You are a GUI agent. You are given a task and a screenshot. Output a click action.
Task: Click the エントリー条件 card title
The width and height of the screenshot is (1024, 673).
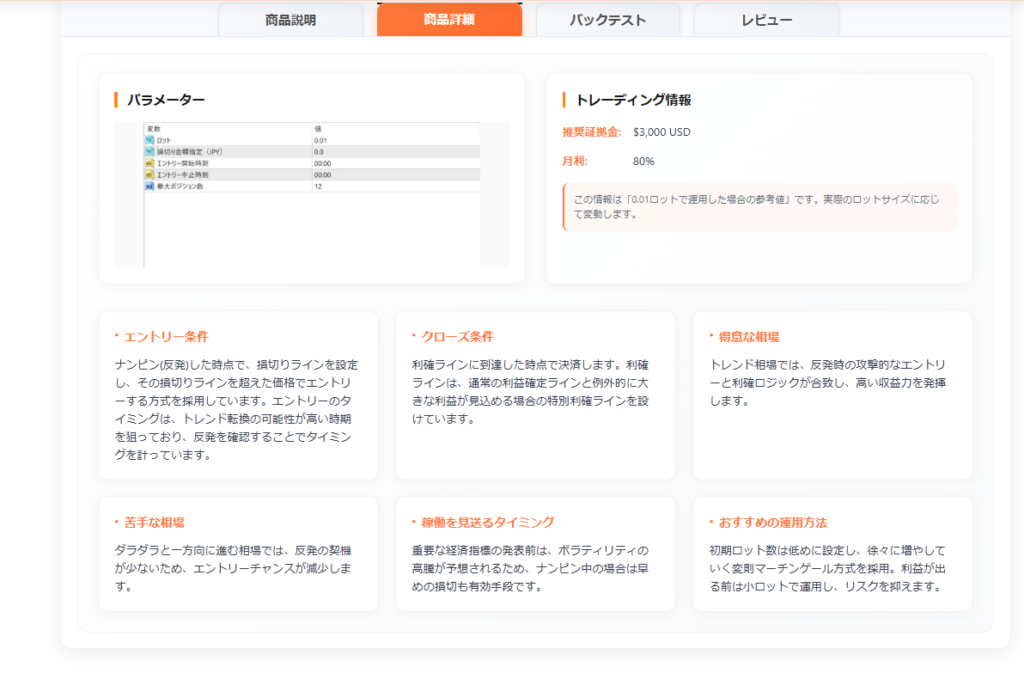click(x=166, y=337)
